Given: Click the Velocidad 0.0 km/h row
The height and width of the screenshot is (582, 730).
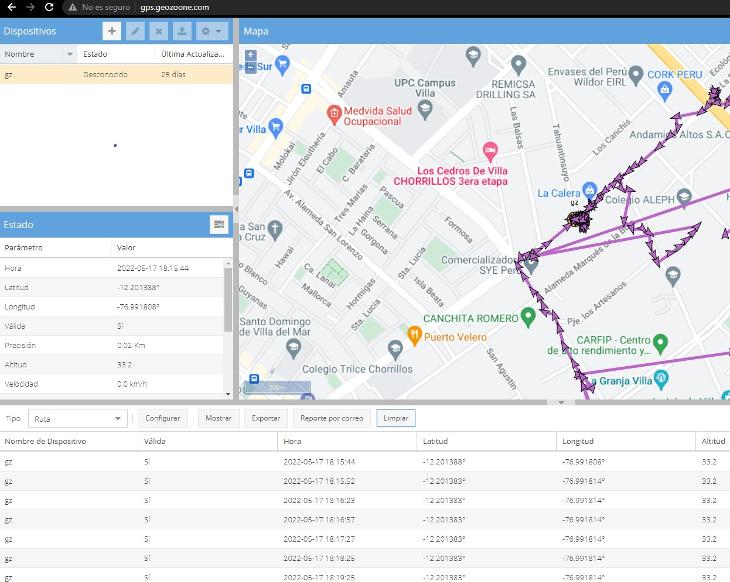Looking at the screenshot, I should pos(112,384).
